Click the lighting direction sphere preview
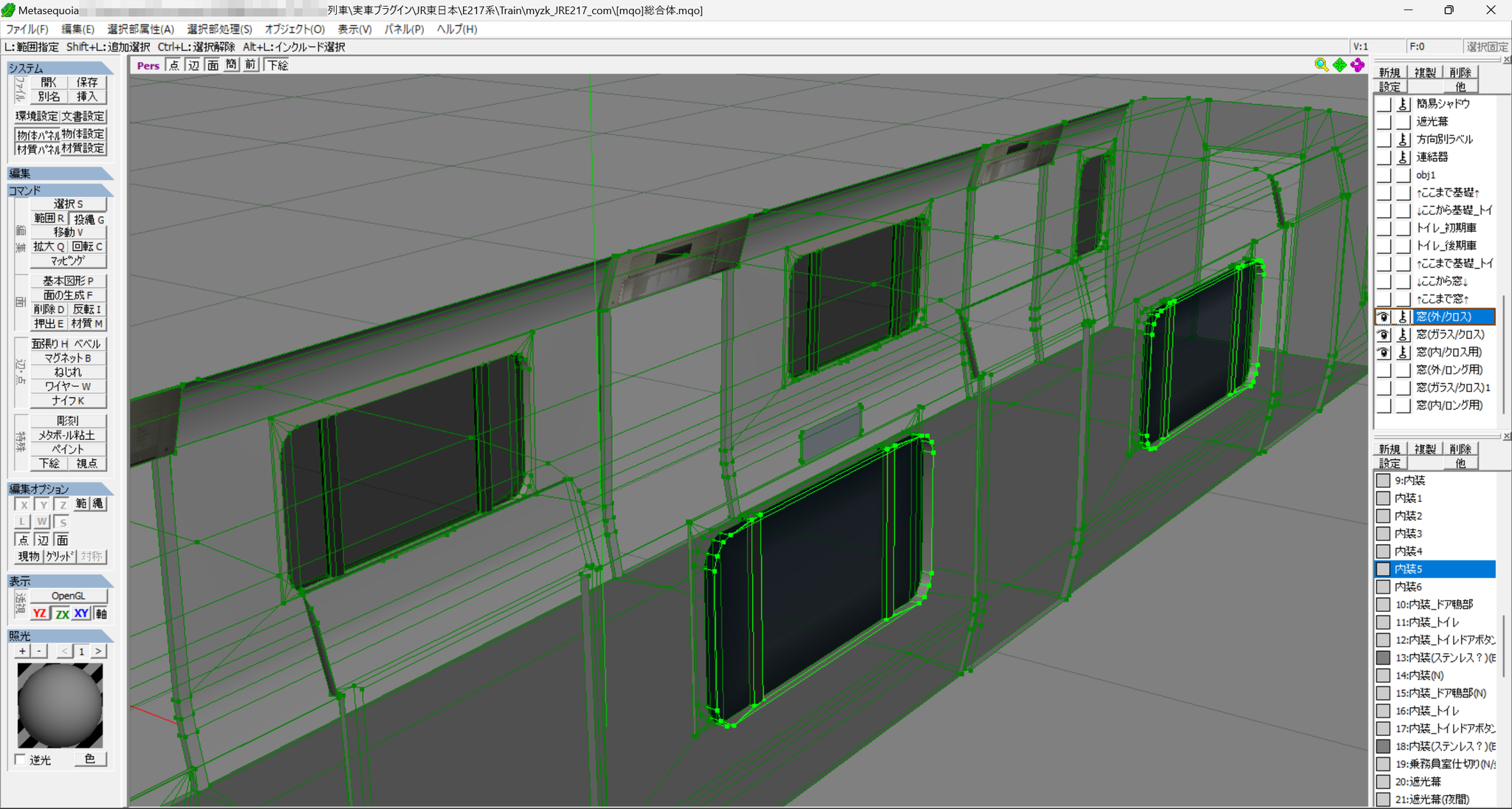The image size is (1512, 809). [x=60, y=706]
